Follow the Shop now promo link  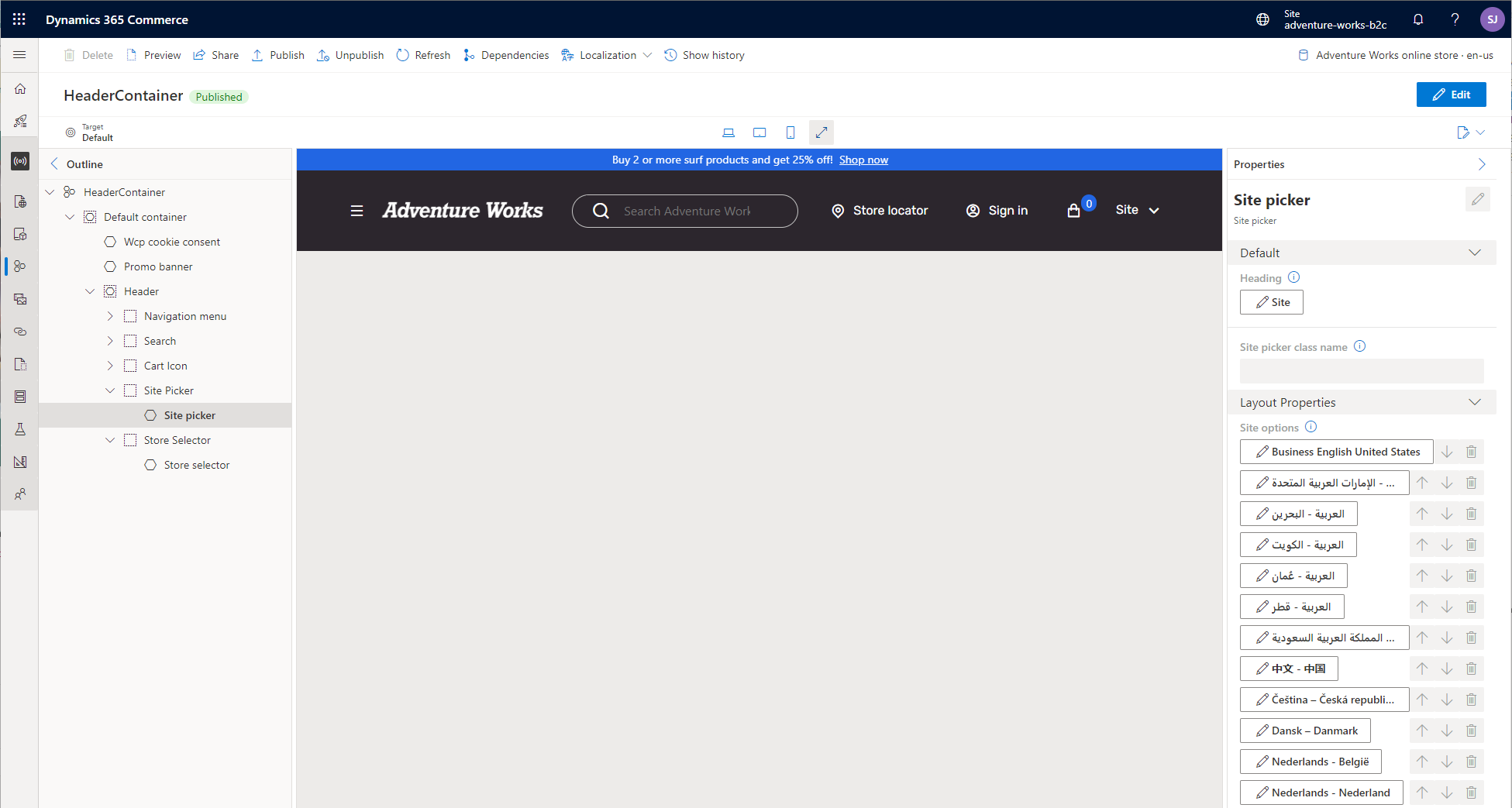[863, 160]
